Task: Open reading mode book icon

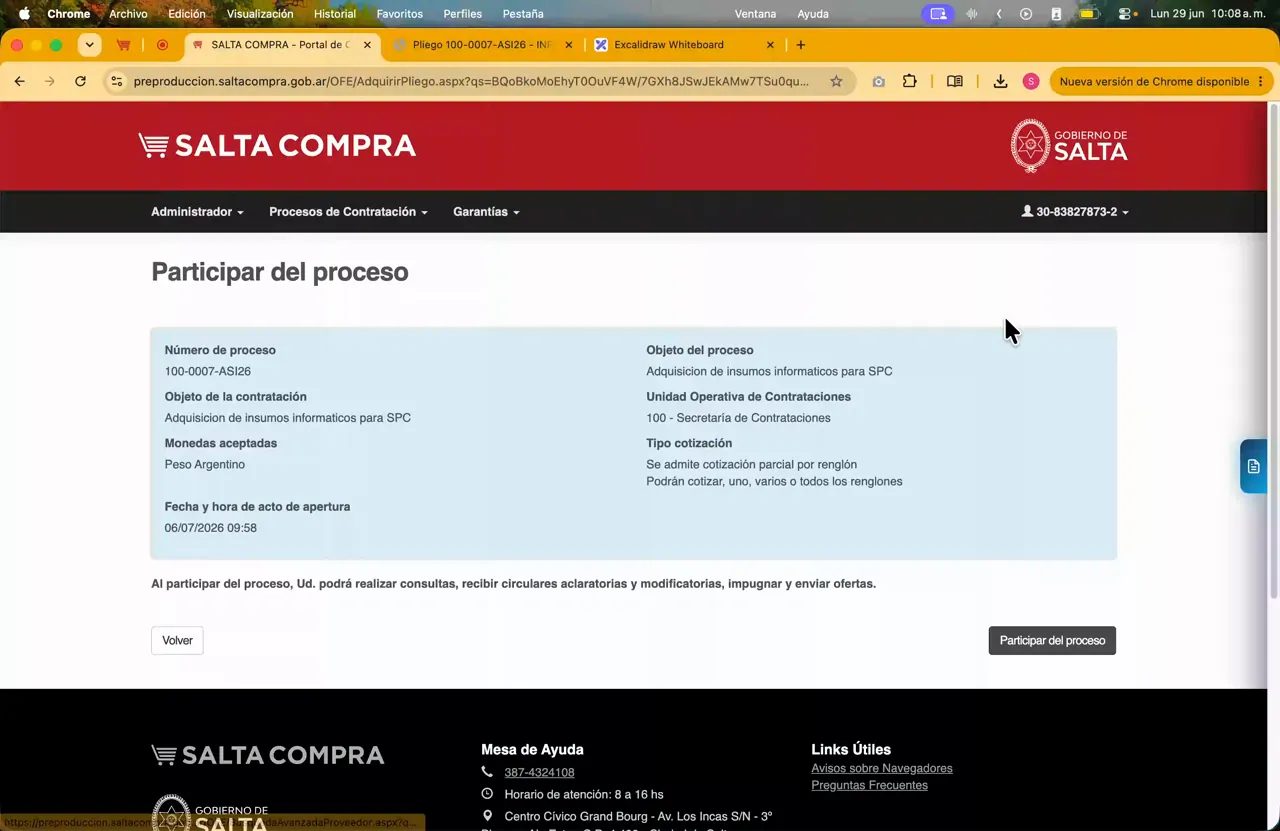Action: [955, 81]
